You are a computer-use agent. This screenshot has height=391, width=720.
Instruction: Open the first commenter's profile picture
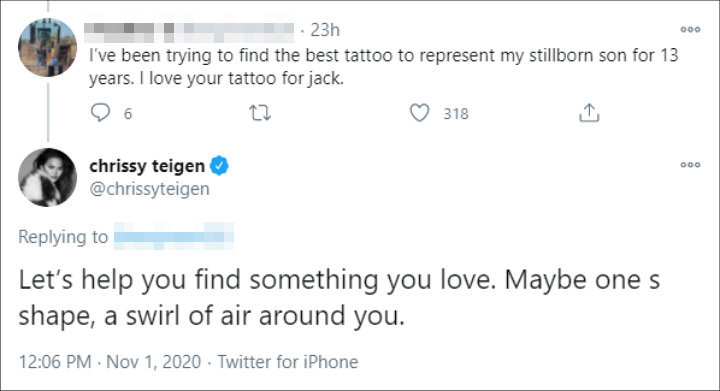click(x=47, y=47)
